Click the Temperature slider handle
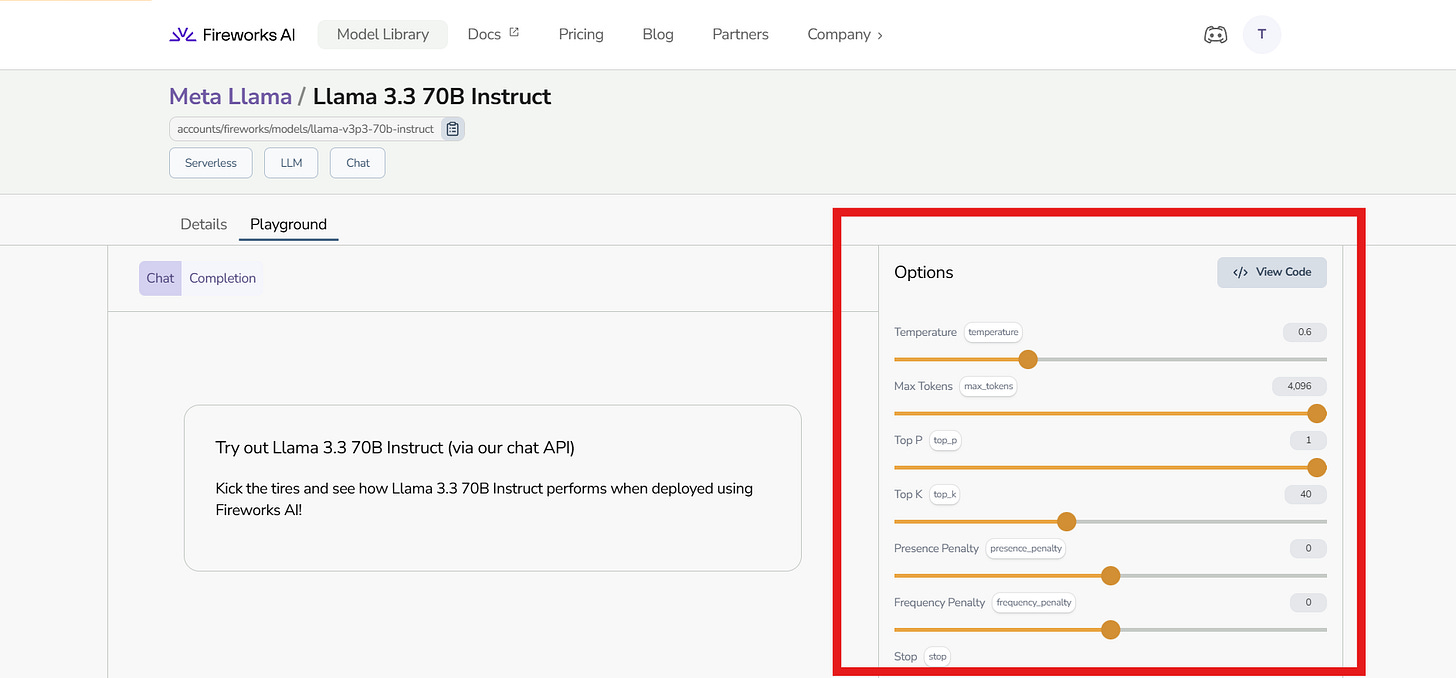This screenshot has width=1456, height=678. coord(1027,359)
